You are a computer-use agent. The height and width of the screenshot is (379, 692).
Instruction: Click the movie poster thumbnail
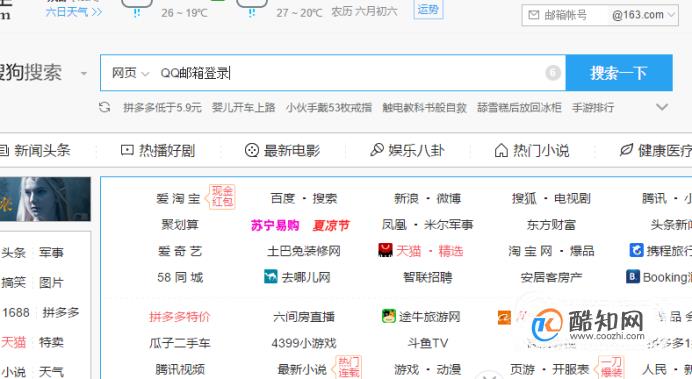[45, 199]
